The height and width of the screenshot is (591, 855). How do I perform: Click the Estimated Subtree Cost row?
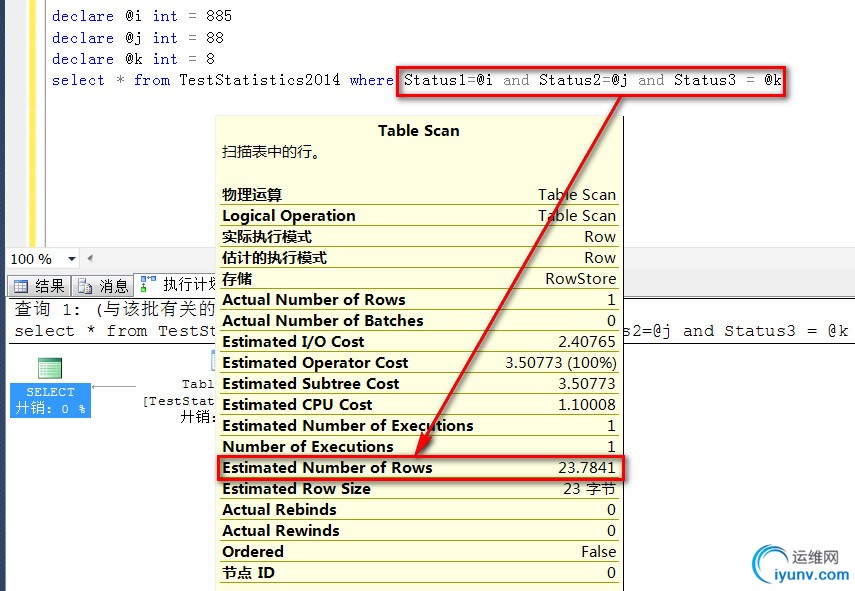click(419, 383)
